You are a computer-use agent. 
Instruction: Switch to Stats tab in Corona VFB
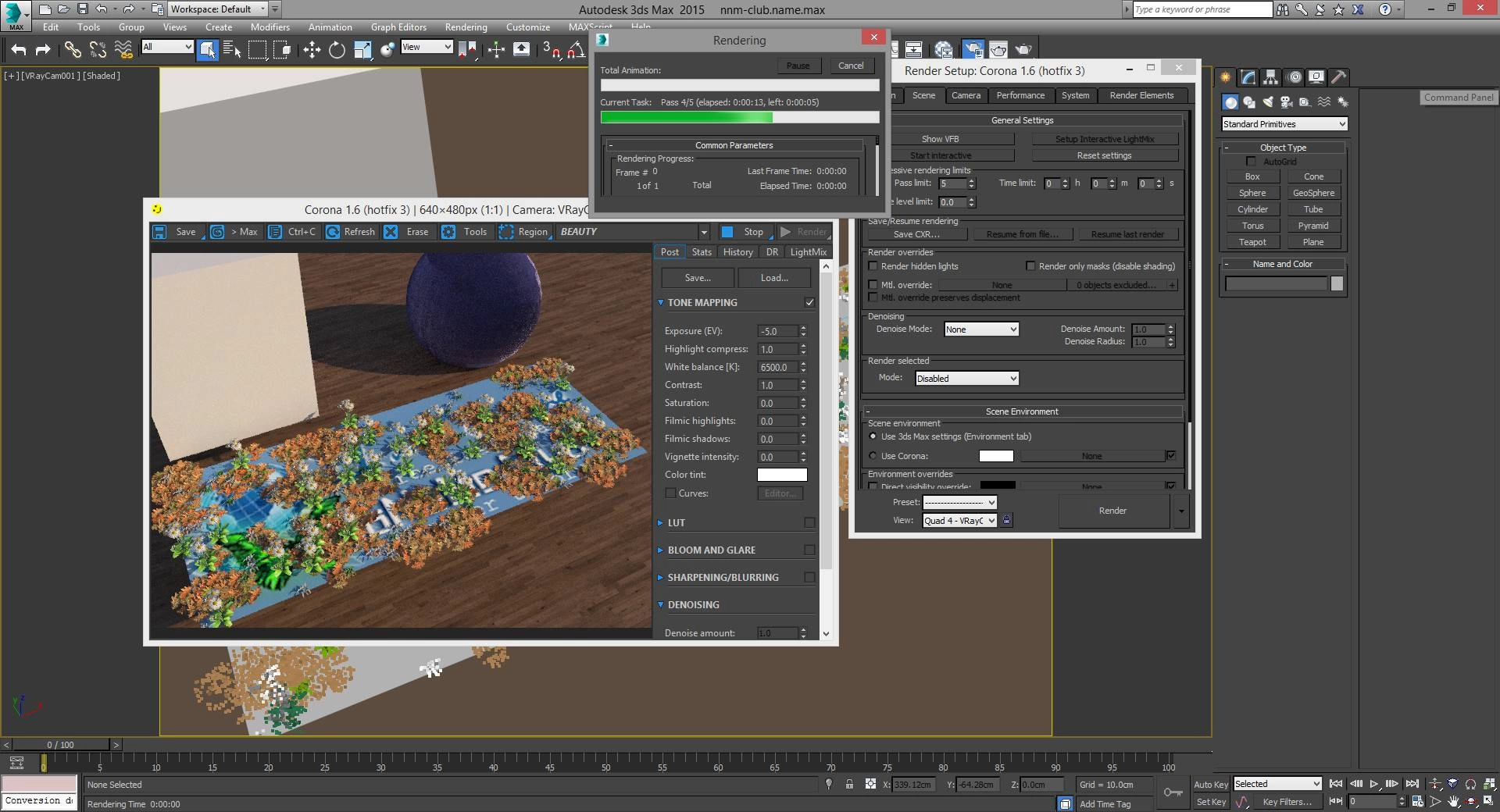point(702,252)
